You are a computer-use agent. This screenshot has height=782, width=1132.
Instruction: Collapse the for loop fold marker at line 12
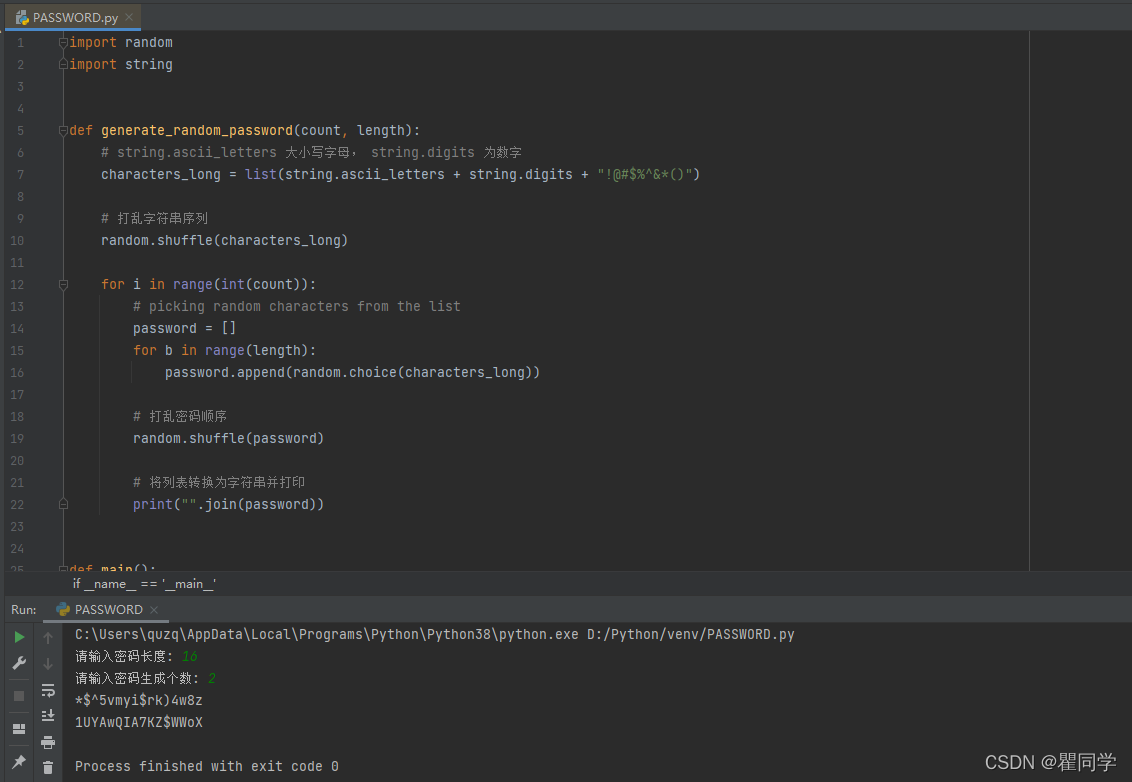tap(64, 284)
